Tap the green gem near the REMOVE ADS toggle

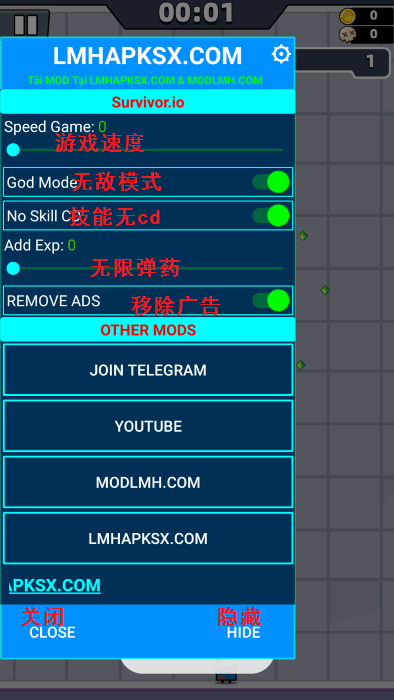pos(325,290)
